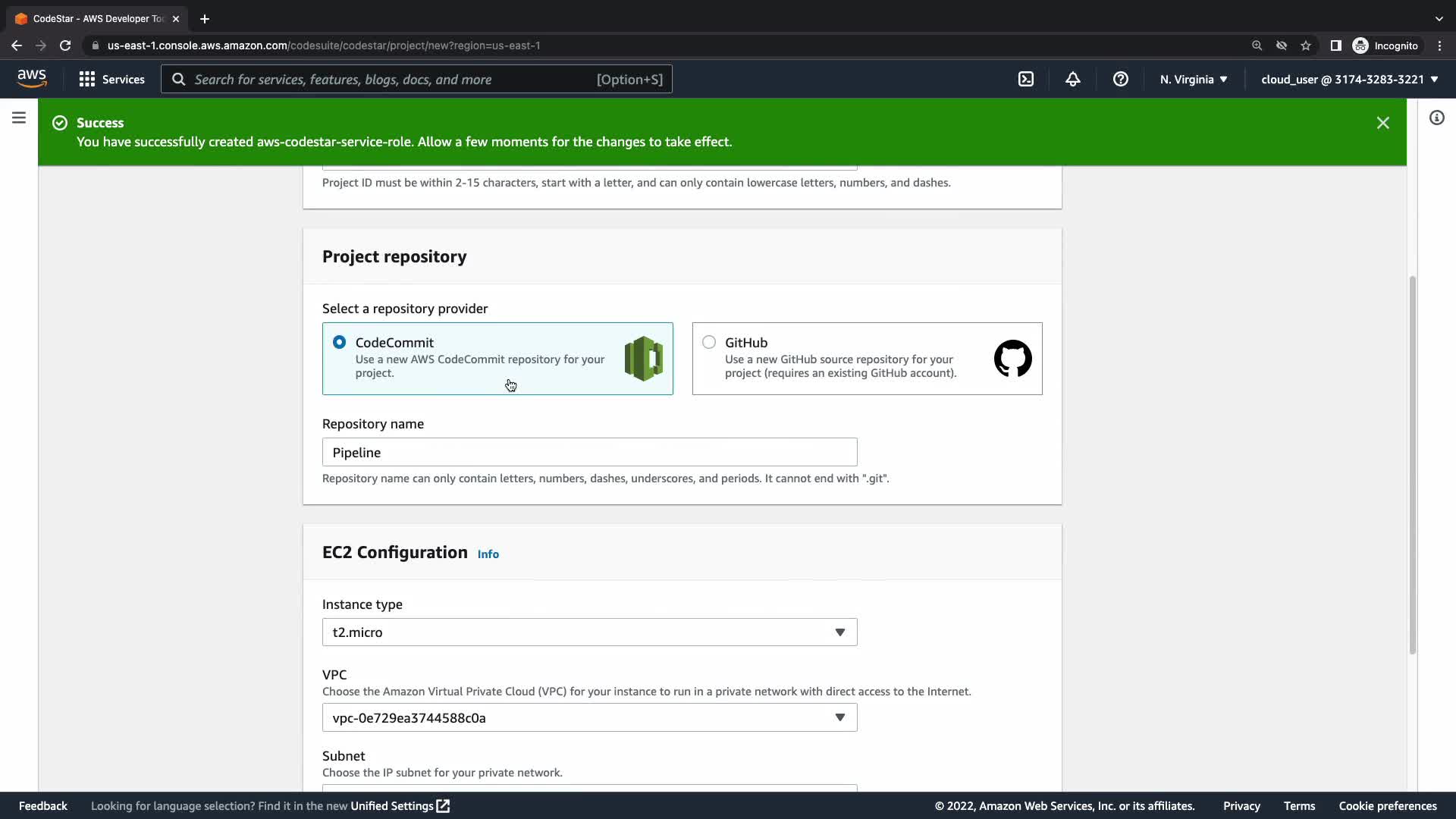Open the cloud_user account menu

1349,79
